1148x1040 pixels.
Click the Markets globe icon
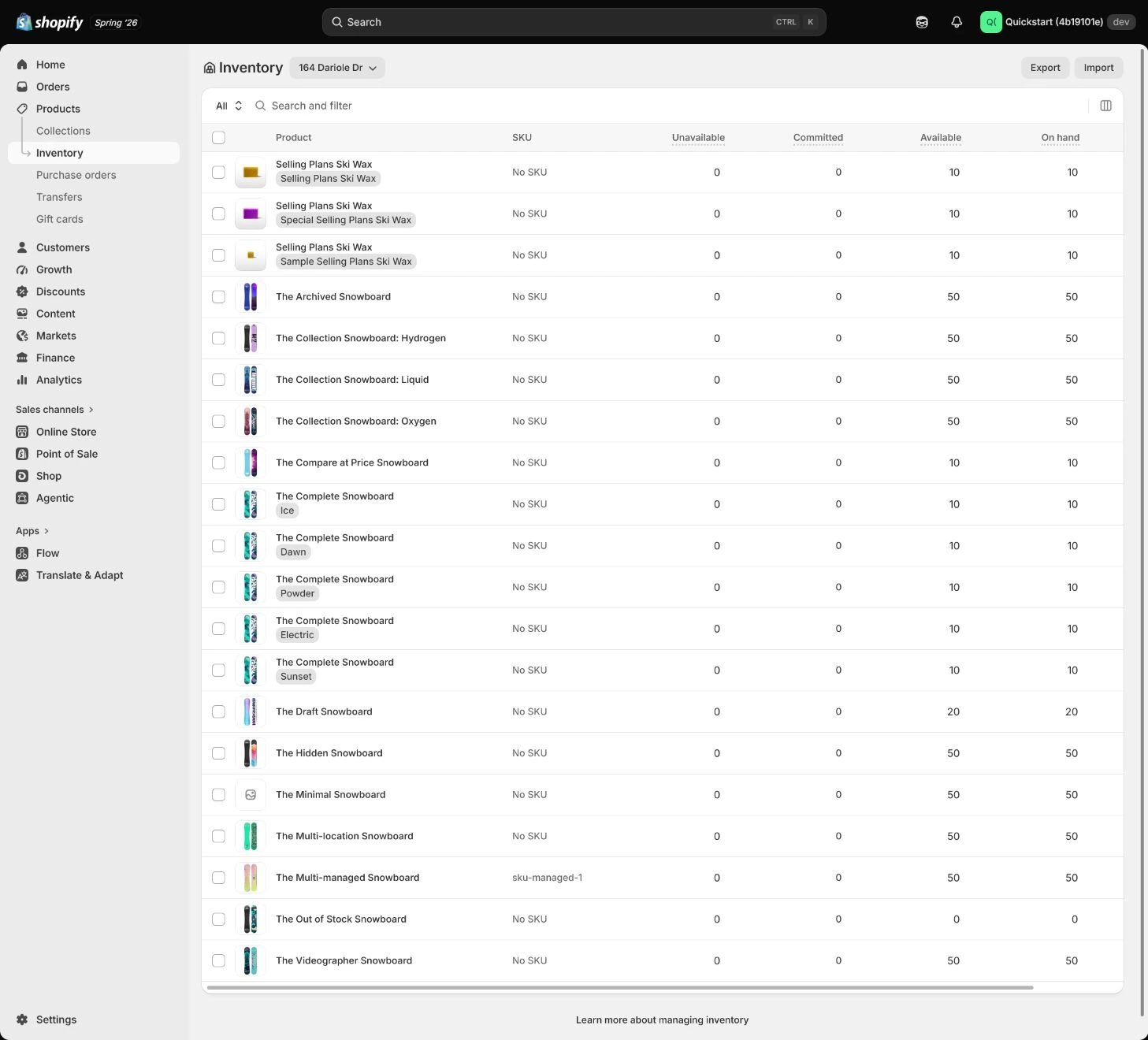[22, 336]
